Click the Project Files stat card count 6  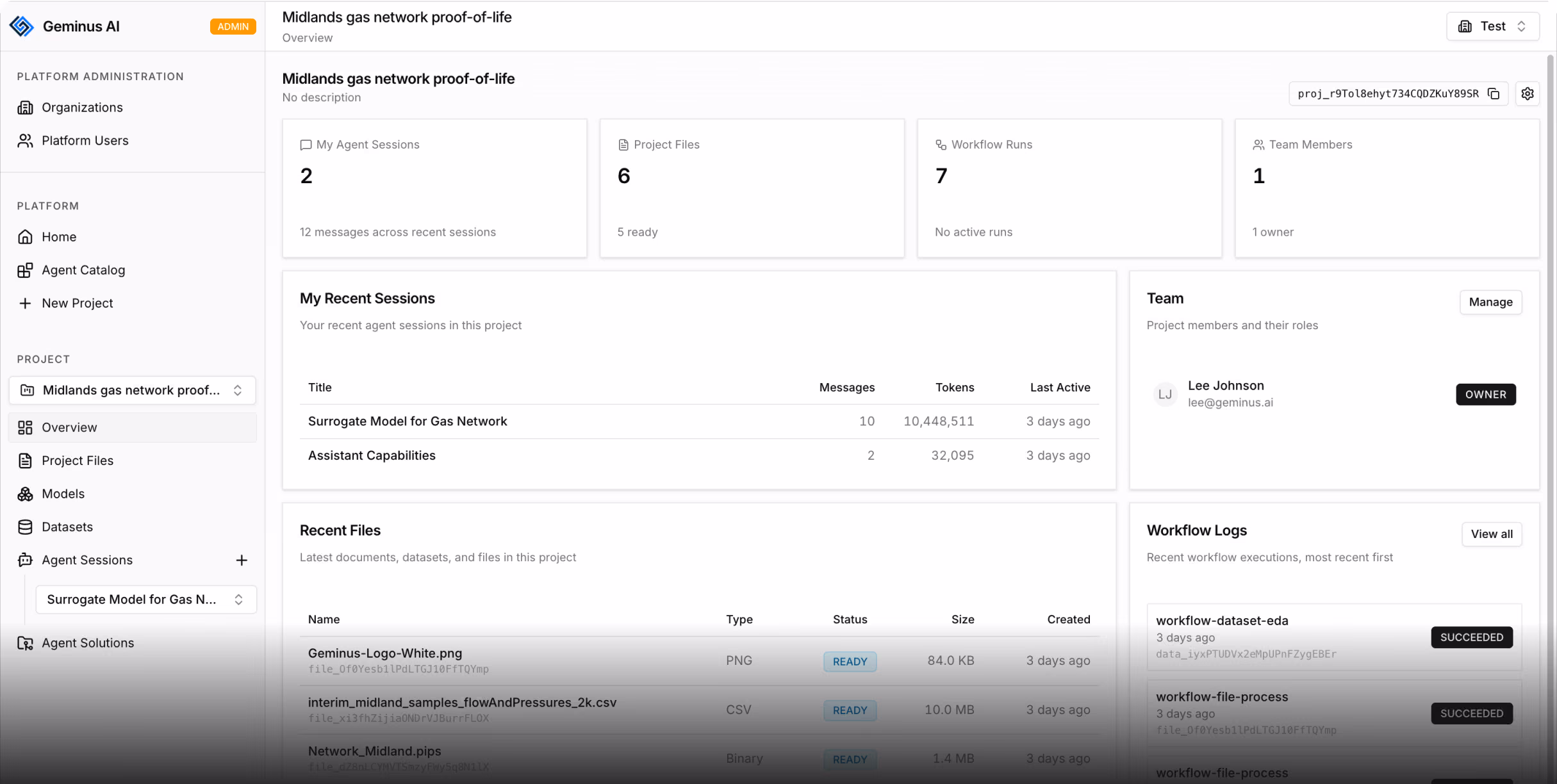point(623,176)
